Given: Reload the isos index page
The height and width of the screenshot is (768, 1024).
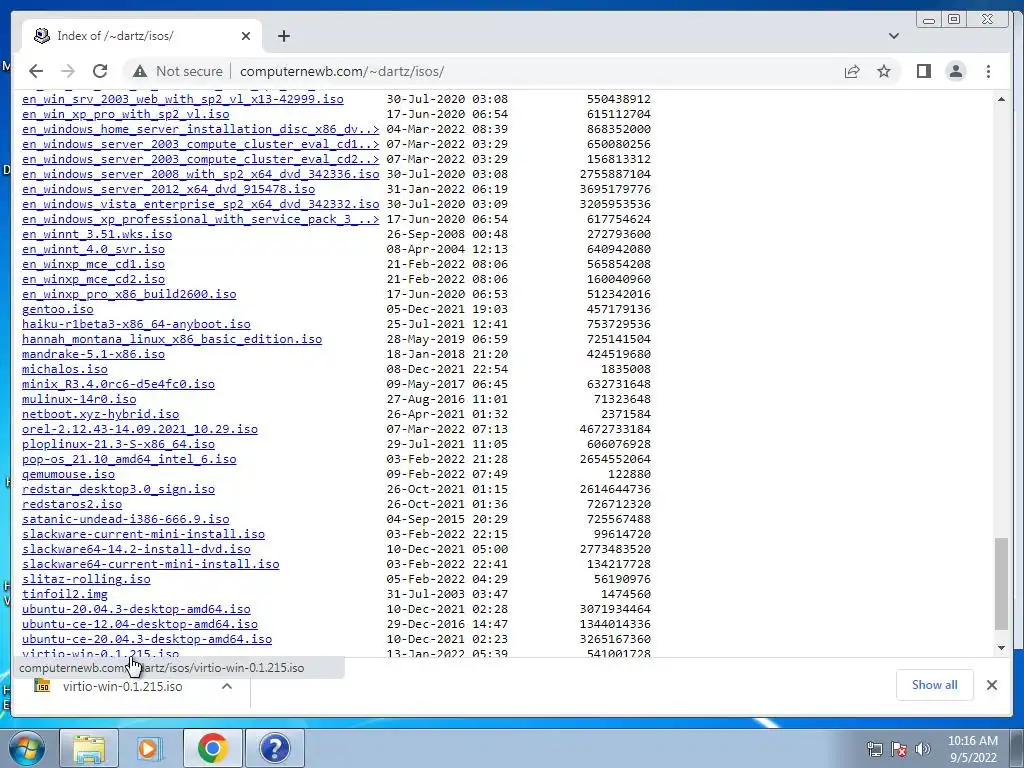Looking at the screenshot, I should pyautogui.click(x=100, y=71).
